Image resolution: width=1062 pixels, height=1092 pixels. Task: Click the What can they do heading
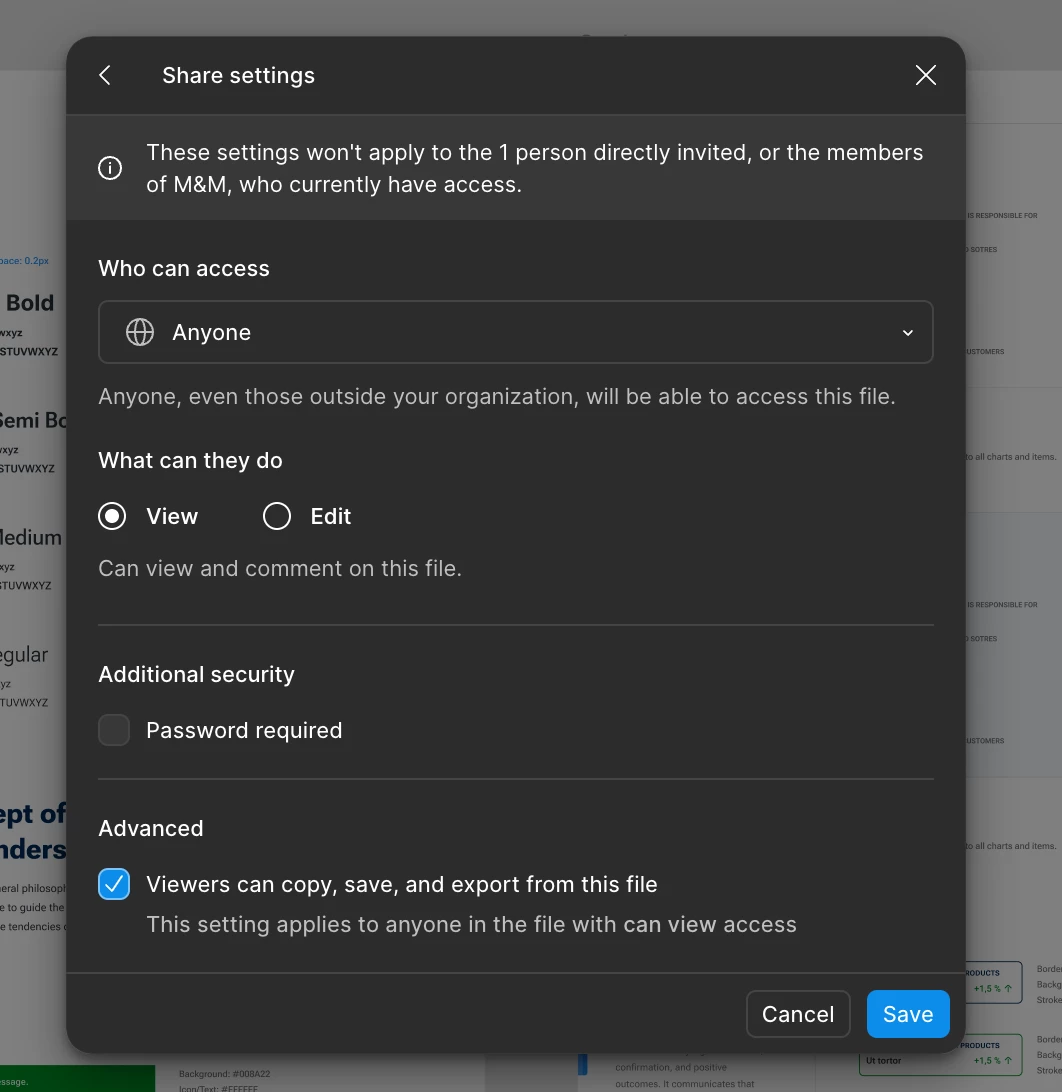tap(190, 460)
